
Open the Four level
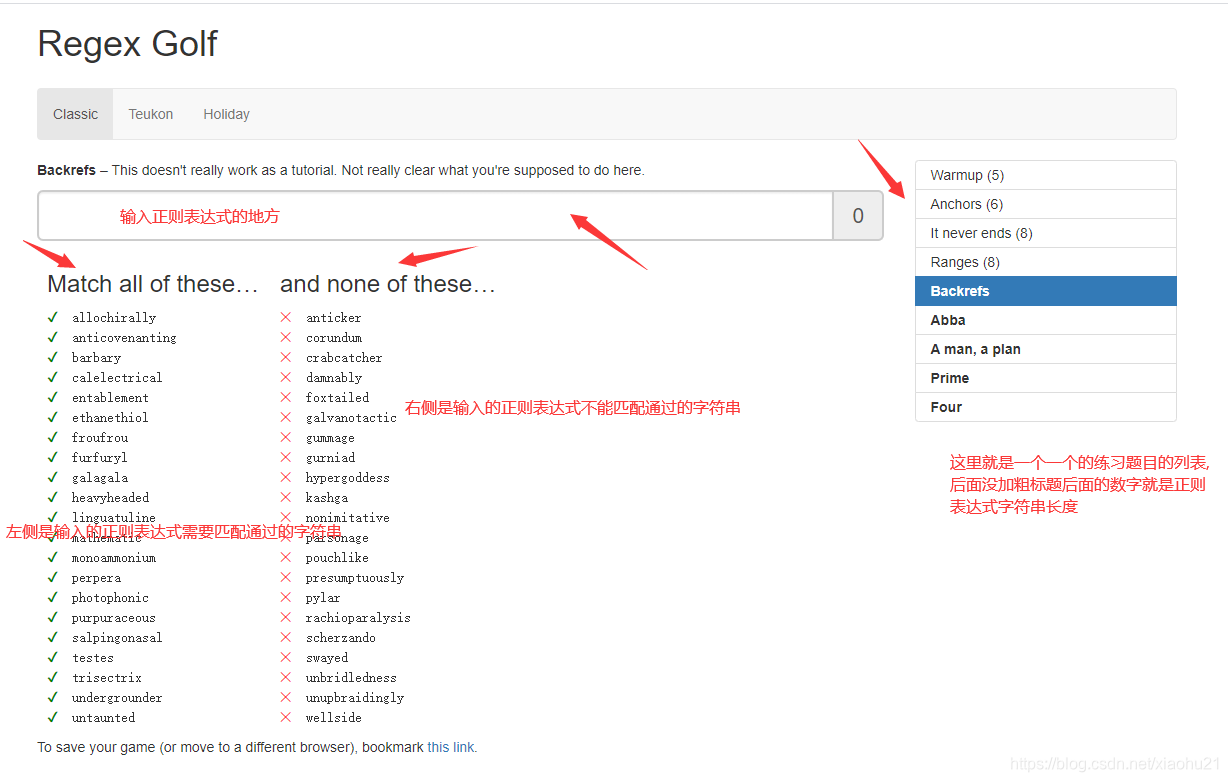1045,407
